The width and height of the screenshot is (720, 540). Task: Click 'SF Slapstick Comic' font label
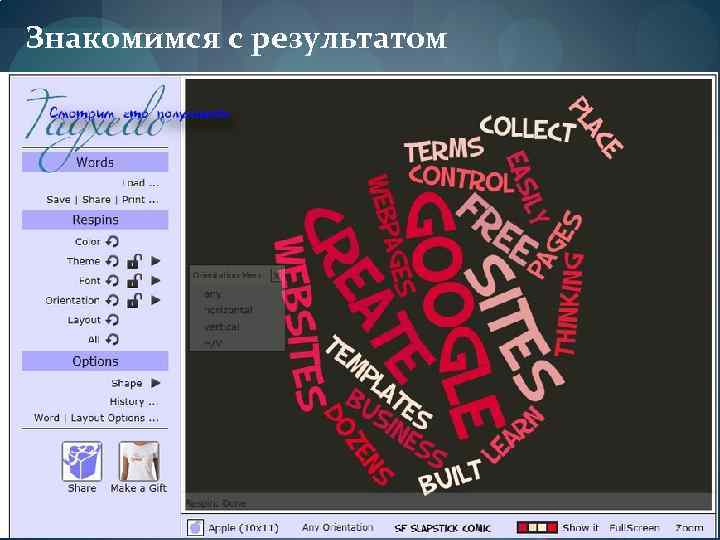click(x=442, y=528)
